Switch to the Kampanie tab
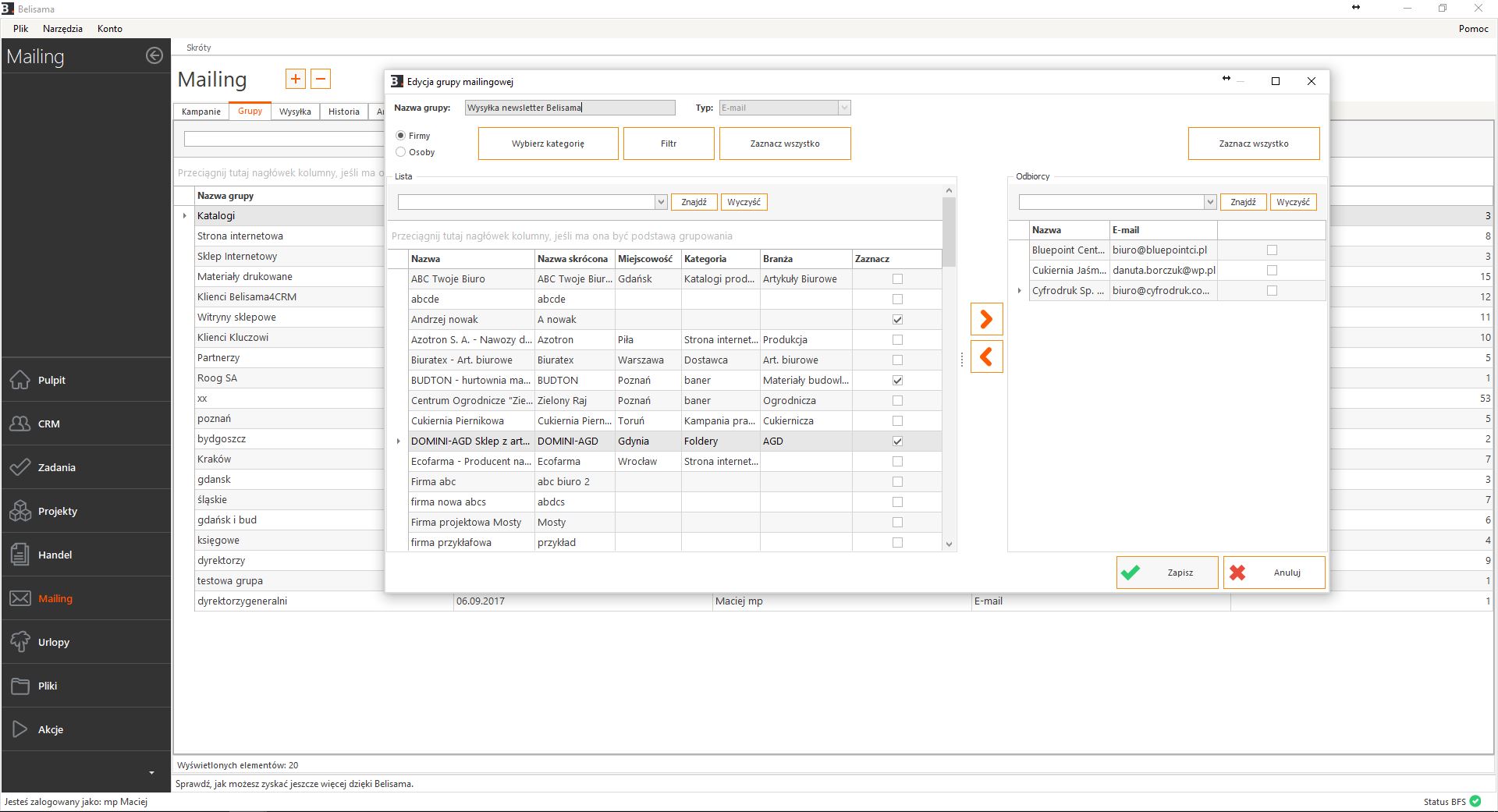This screenshot has height=812, width=1498. coord(201,112)
